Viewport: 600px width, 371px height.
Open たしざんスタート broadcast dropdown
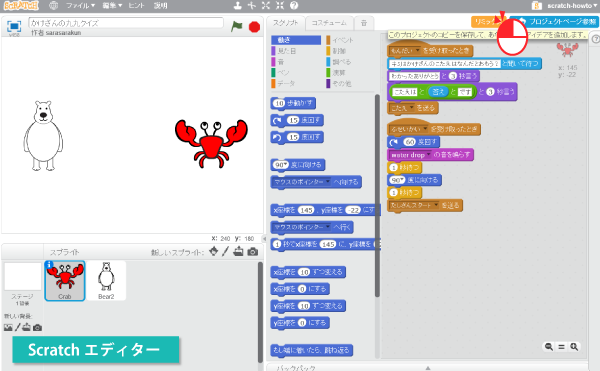tap(436, 205)
